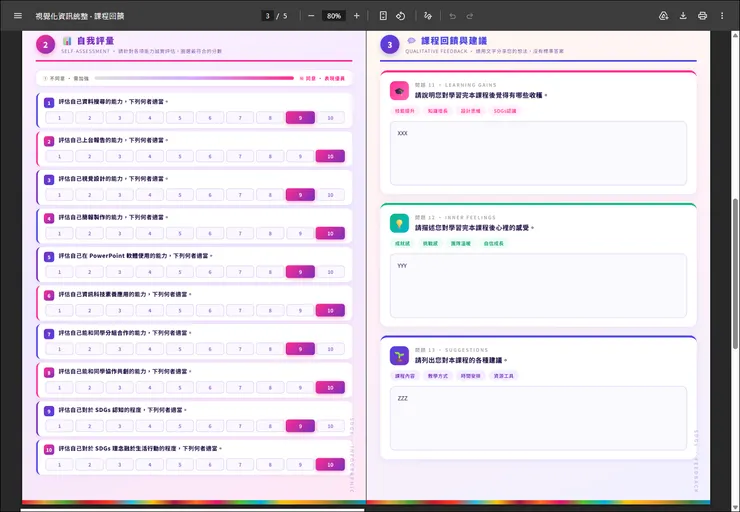
Task: Click the 設計思維 tag under question 11
Action: click(471, 111)
